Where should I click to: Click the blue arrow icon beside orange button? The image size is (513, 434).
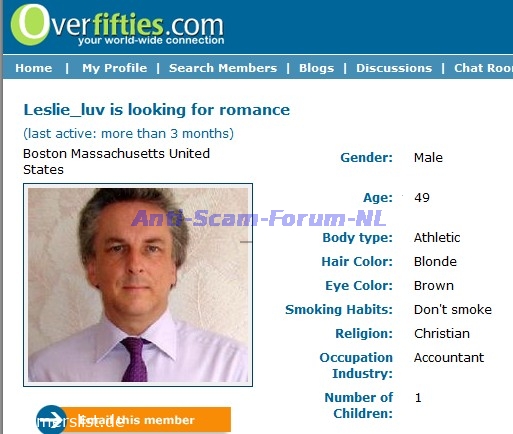click(51, 419)
